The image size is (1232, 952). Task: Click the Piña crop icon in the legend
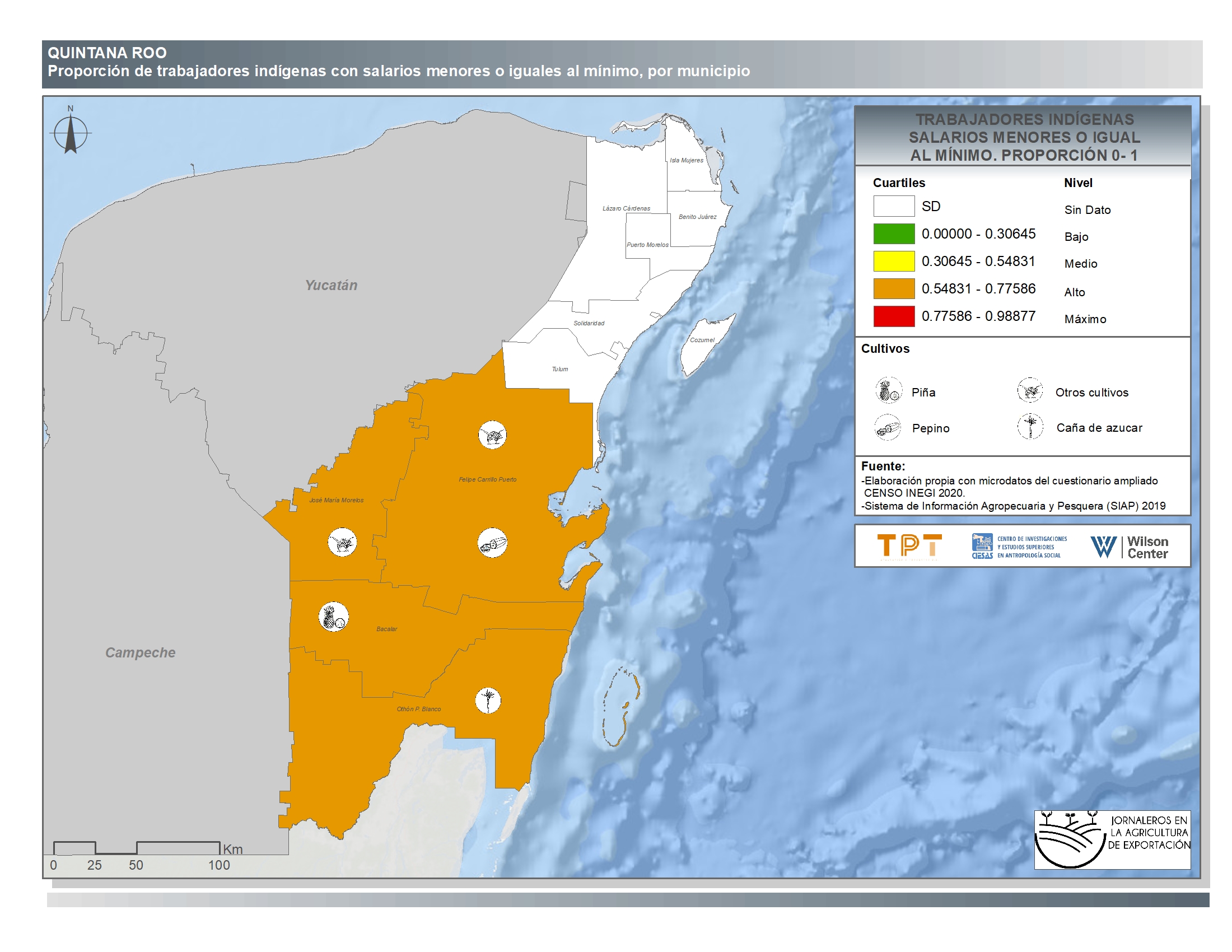point(889,390)
